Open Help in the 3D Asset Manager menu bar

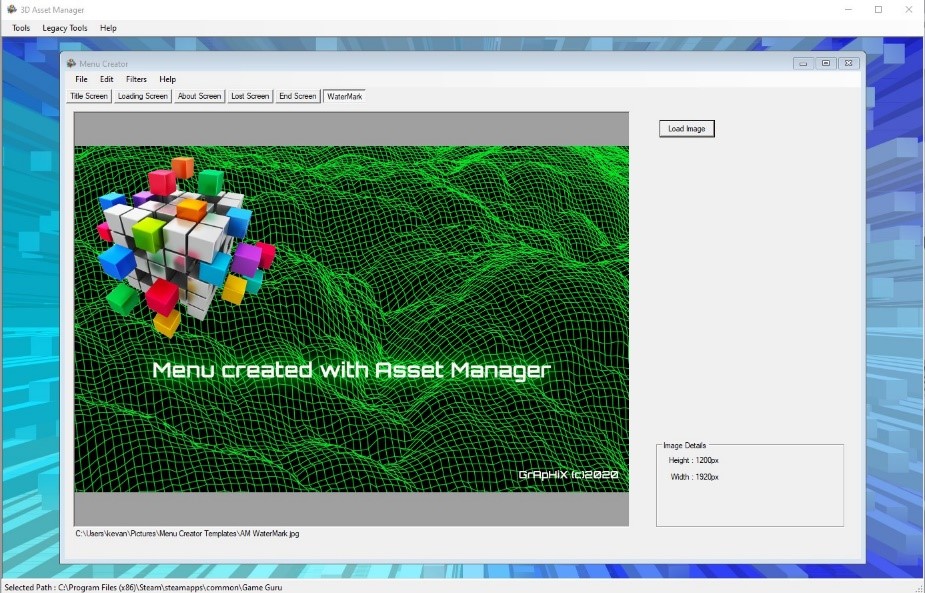pyautogui.click(x=108, y=28)
